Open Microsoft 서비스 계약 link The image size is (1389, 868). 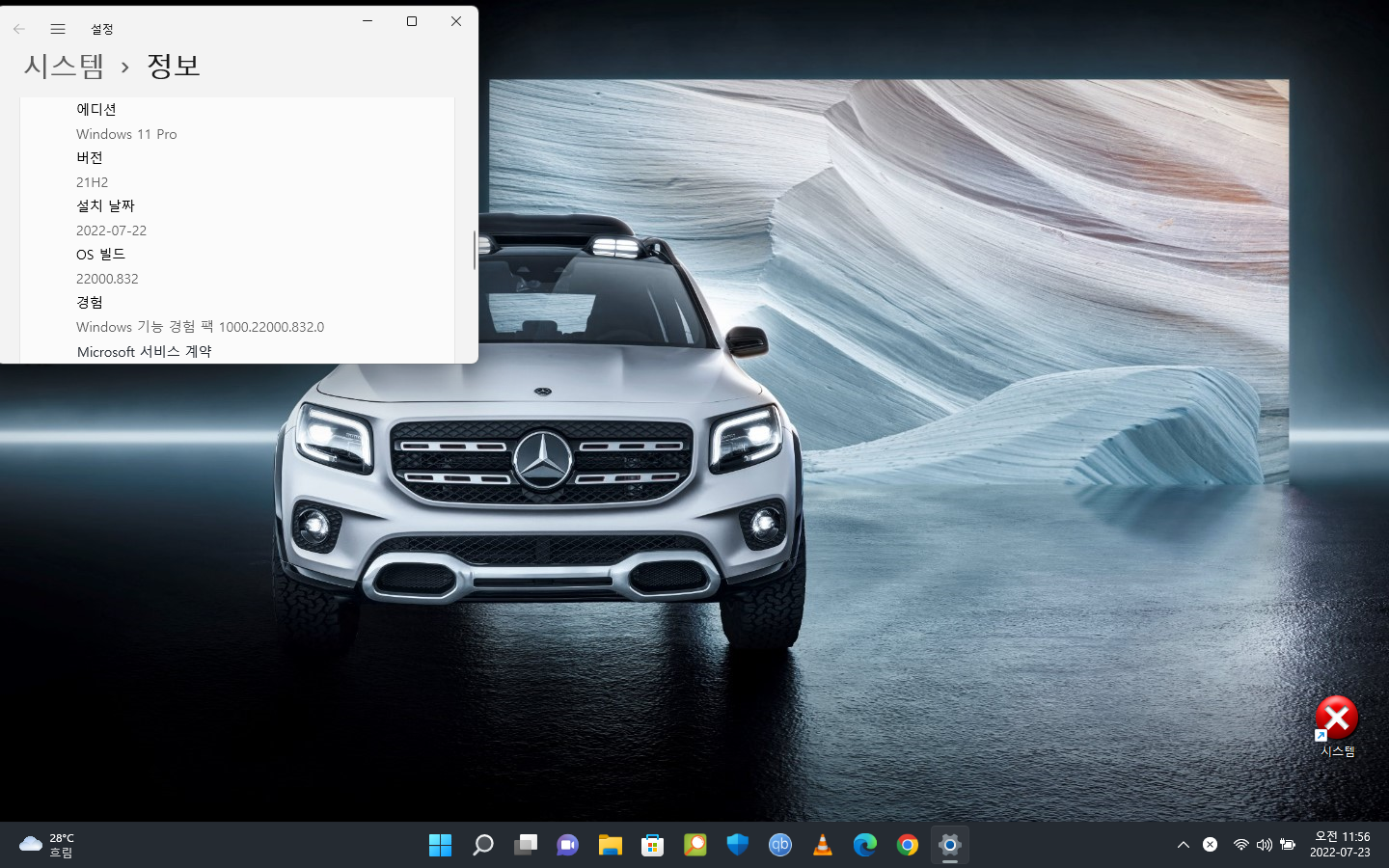pos(145,352)
